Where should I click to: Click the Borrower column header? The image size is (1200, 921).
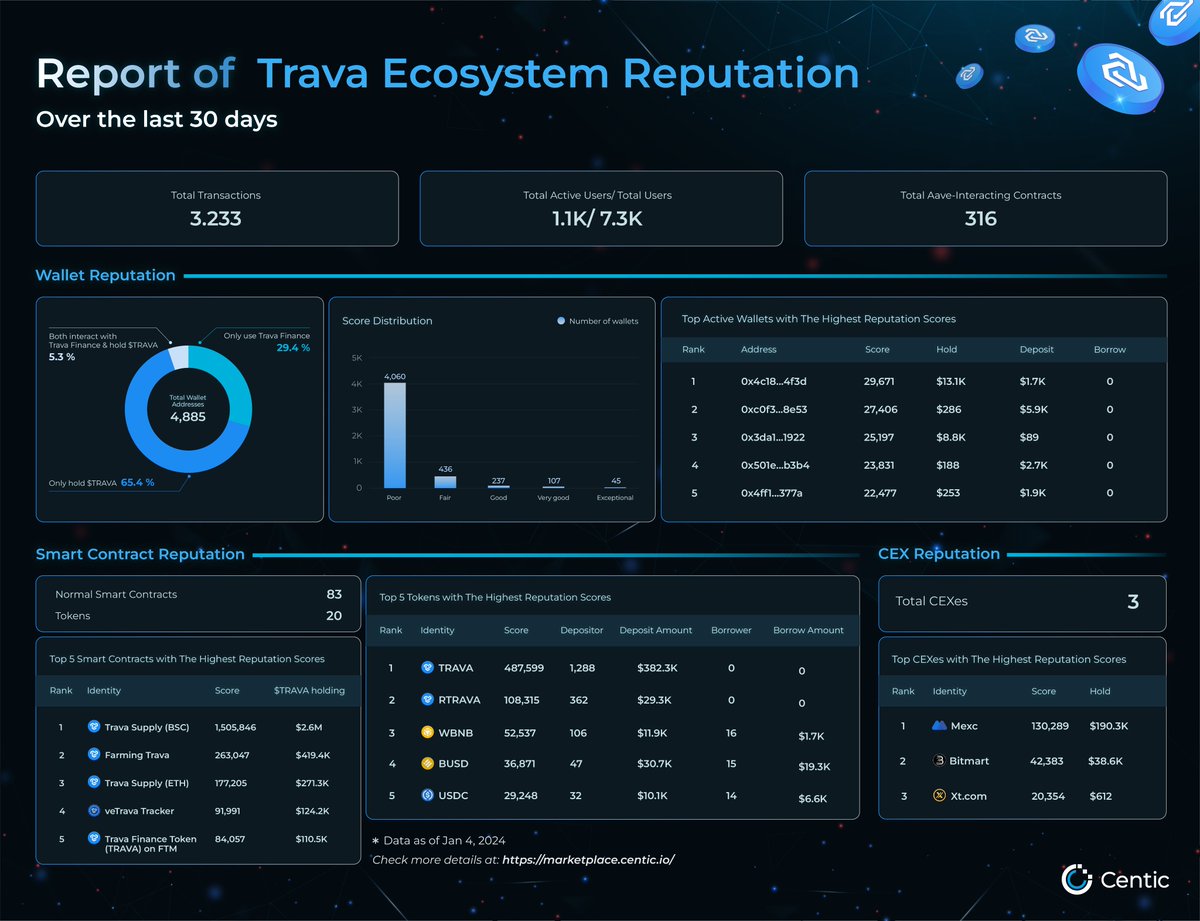[x=731, y=630]
